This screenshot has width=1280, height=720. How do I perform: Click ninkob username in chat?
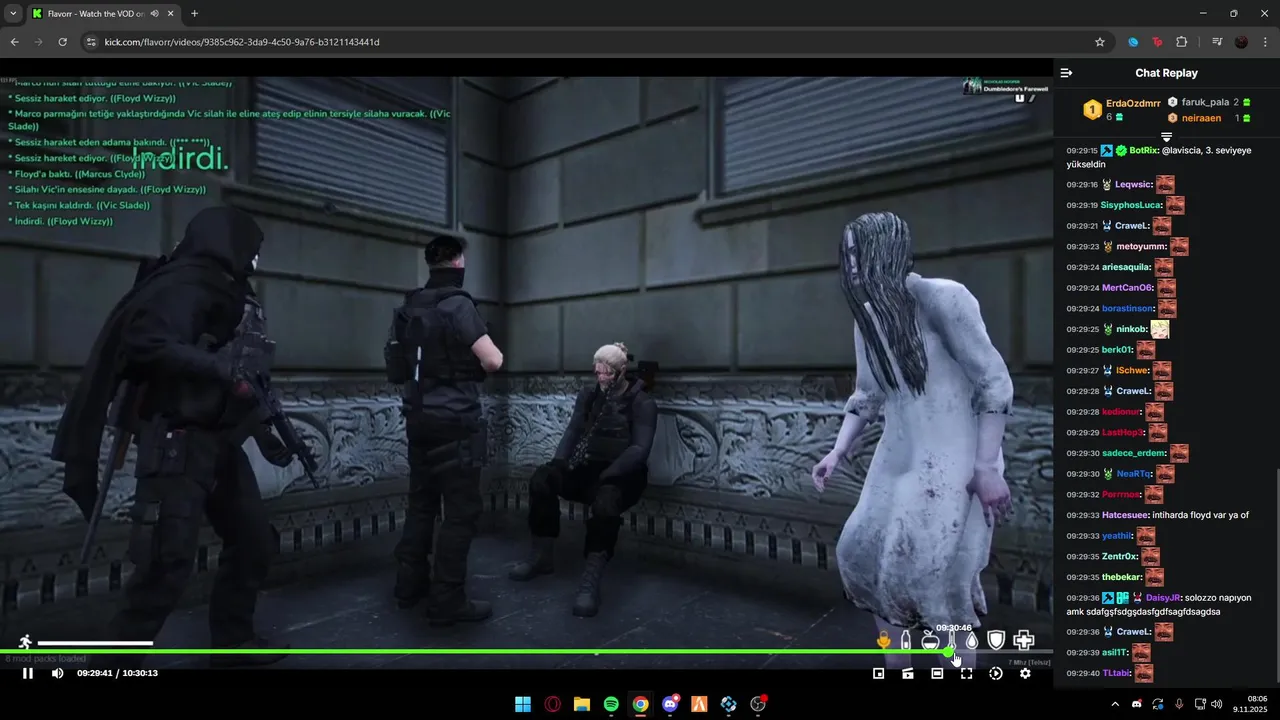[x=1132, y=329]
